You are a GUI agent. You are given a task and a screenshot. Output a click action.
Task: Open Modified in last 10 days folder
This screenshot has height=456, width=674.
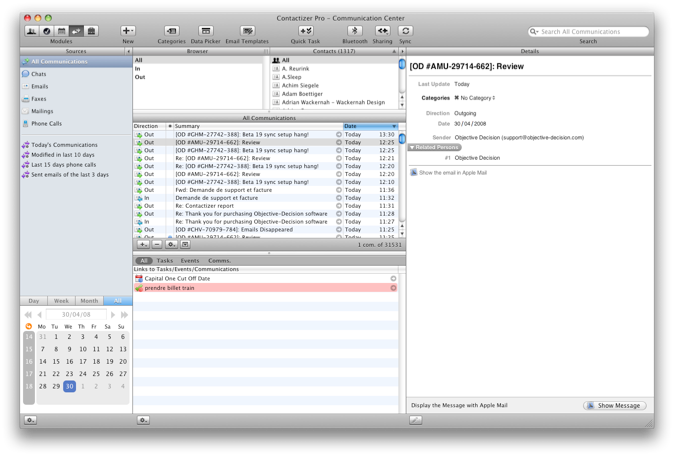click(63, 155)
